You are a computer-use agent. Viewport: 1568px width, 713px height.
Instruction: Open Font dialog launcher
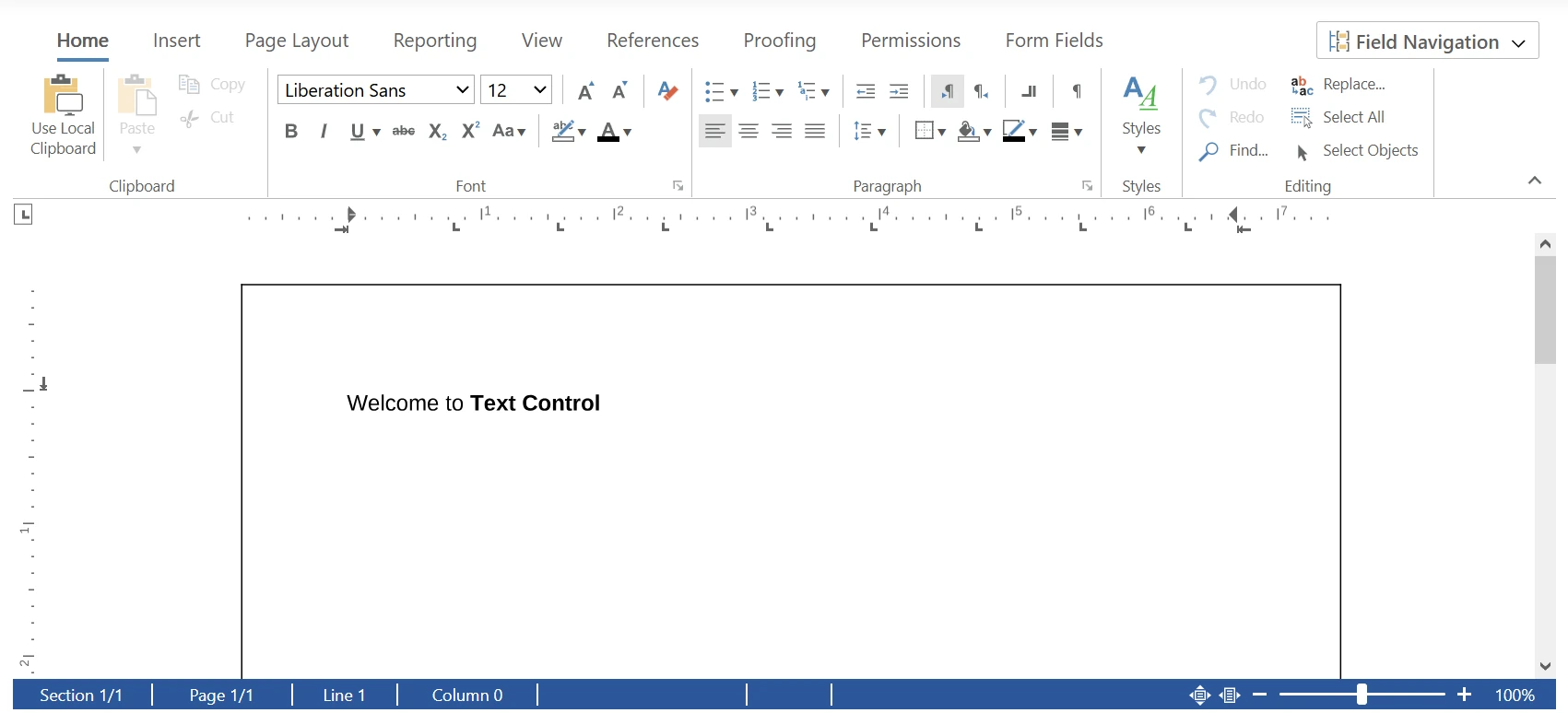(x=678, y=186)
